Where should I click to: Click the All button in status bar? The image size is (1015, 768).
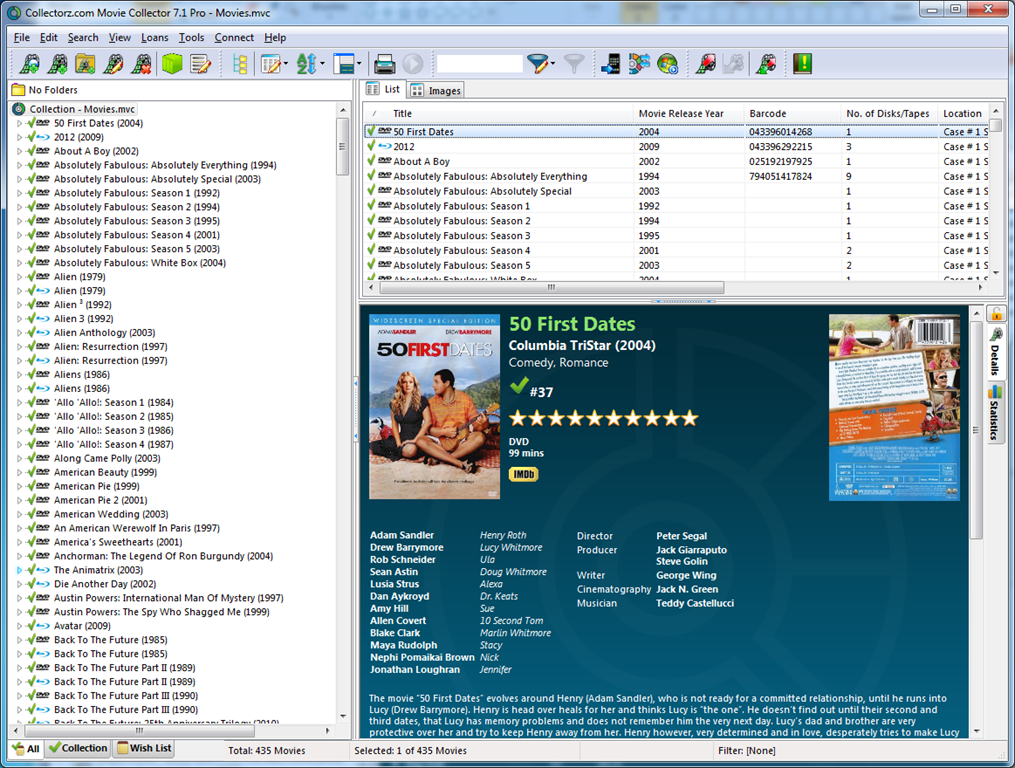click(x=26, y=749)
